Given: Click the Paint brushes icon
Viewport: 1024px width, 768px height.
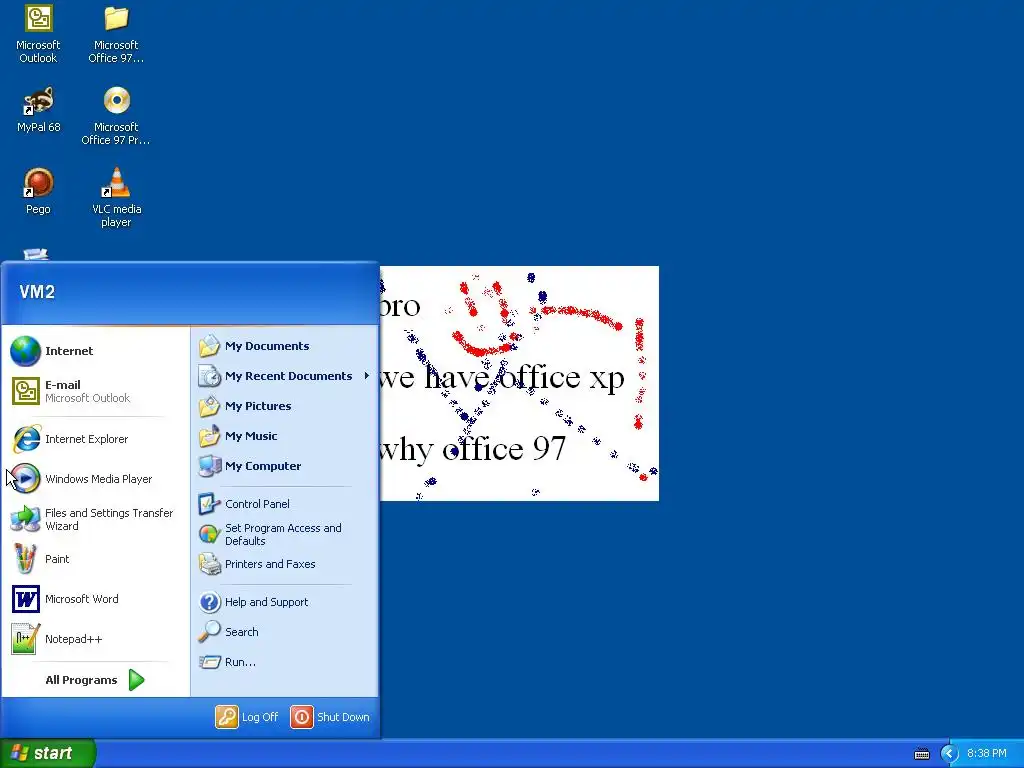Looking at the screenshot, I should [25, 559].
